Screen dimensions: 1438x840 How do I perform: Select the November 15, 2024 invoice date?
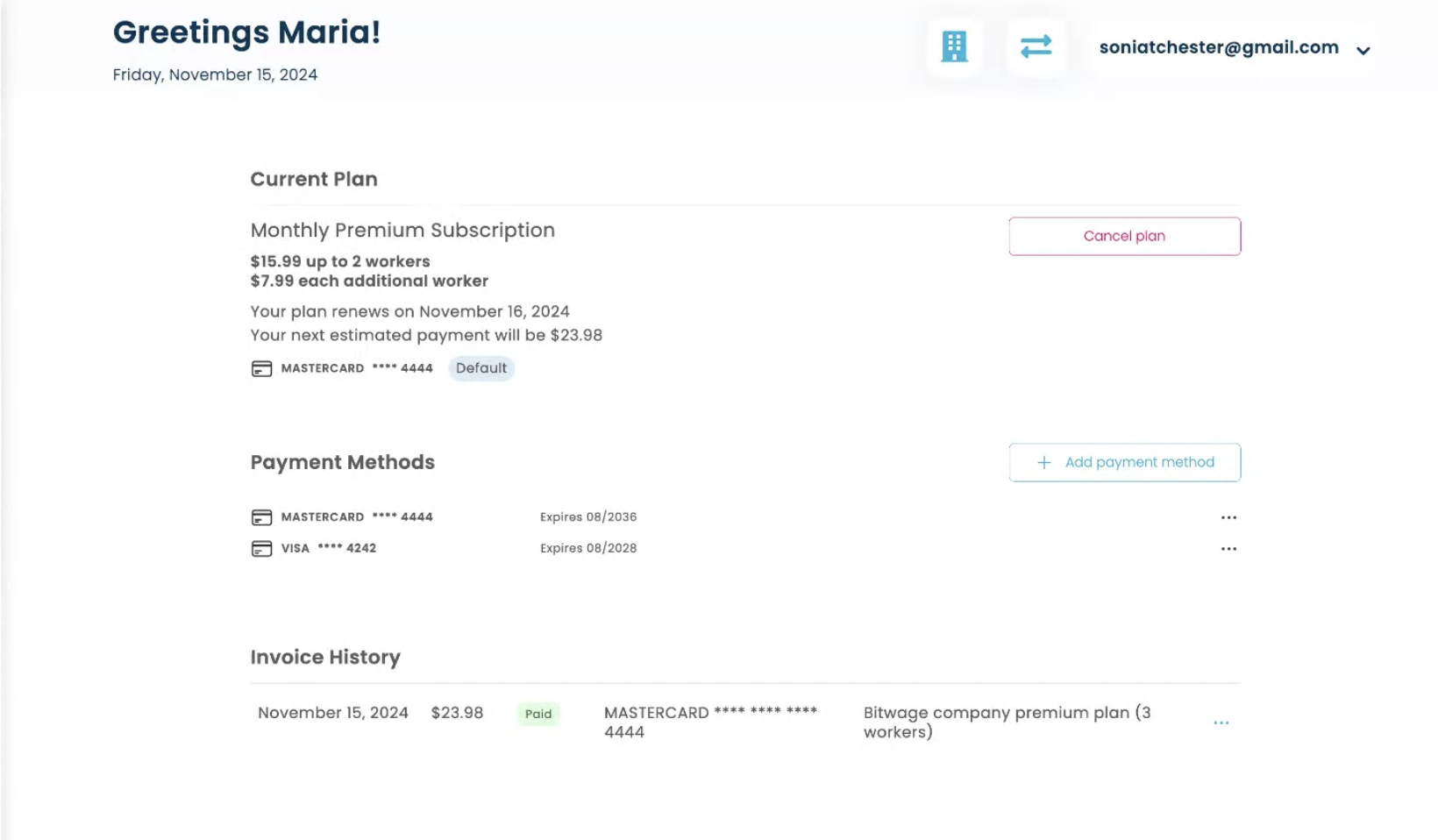[x=333, y=713]
